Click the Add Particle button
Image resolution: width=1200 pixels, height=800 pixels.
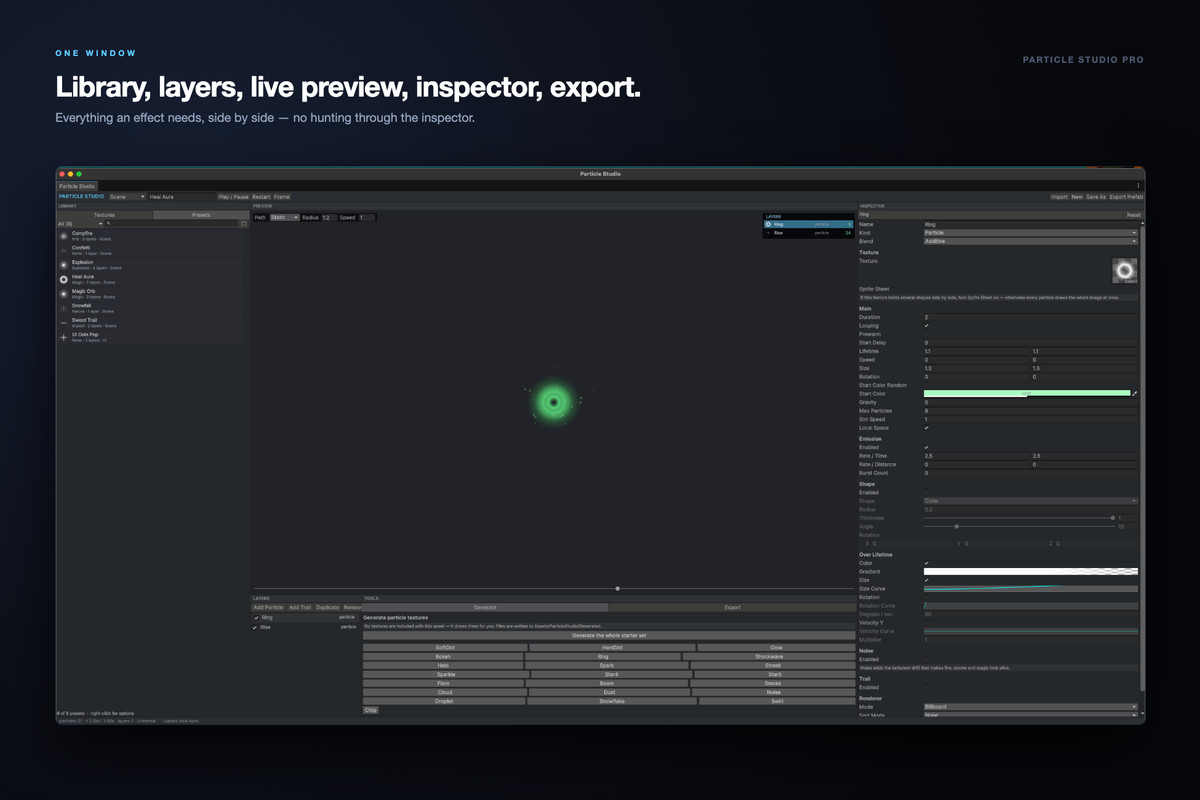pos(268,607)
